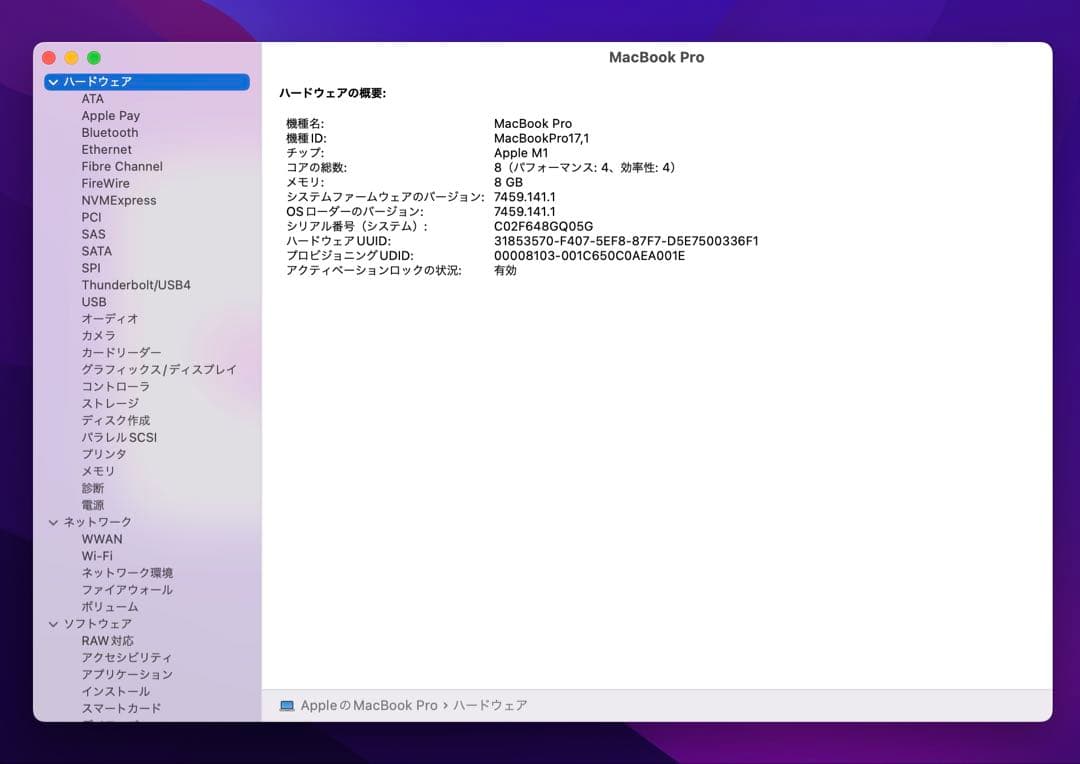Collapse the ソフトウェア section
The image size is (1080, 764).
pos(53,623)
